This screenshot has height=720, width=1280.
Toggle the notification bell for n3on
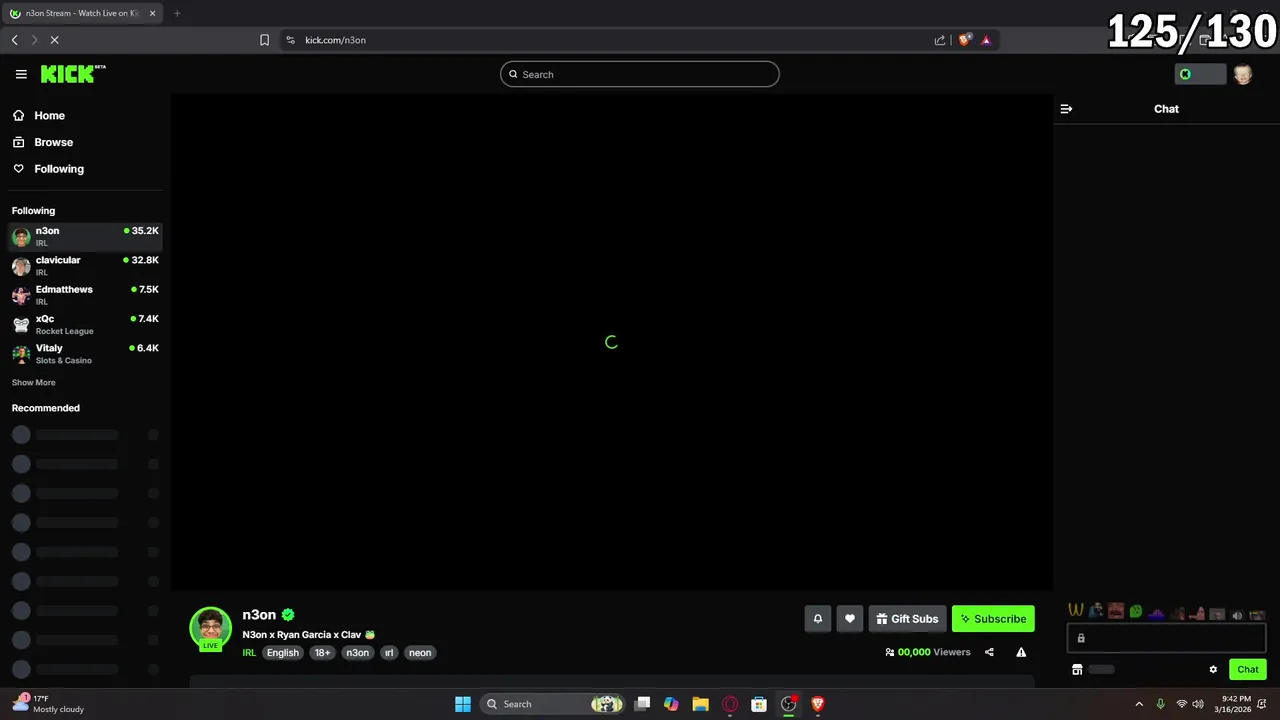(818, 619)
